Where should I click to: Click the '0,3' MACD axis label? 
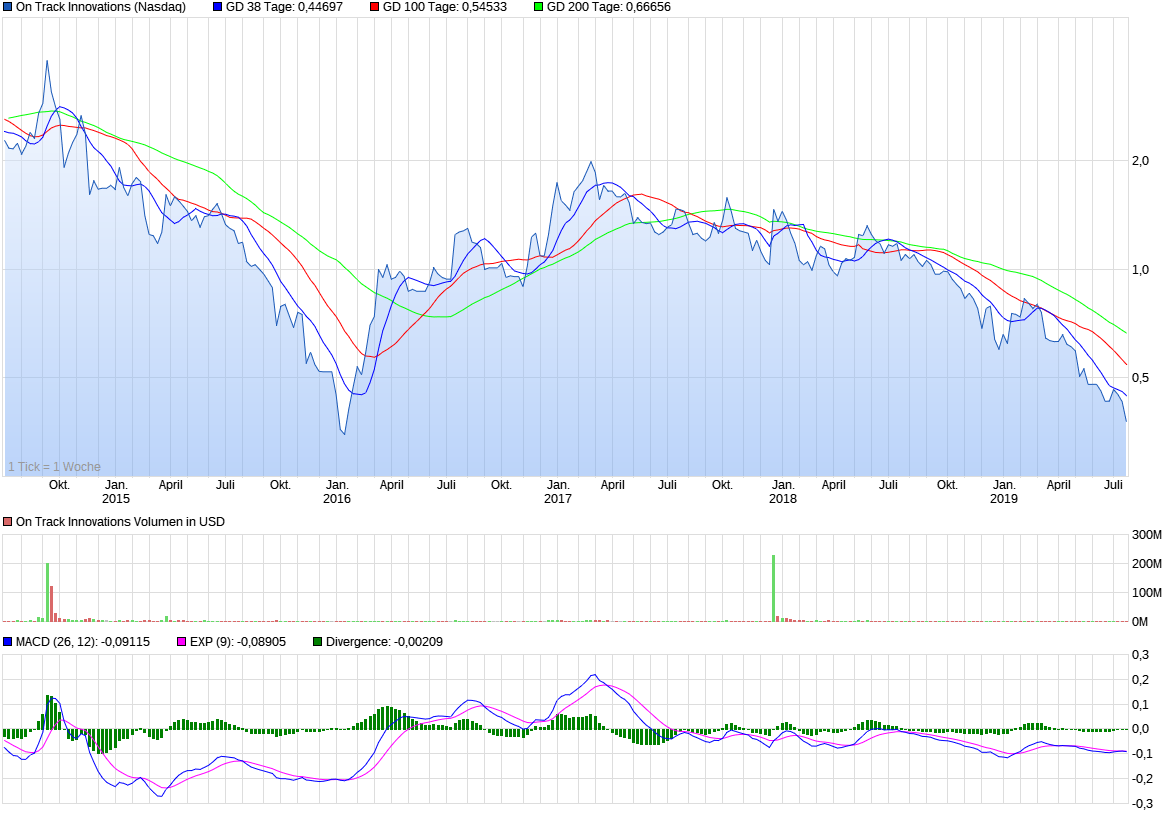[x=1140, y=655]
